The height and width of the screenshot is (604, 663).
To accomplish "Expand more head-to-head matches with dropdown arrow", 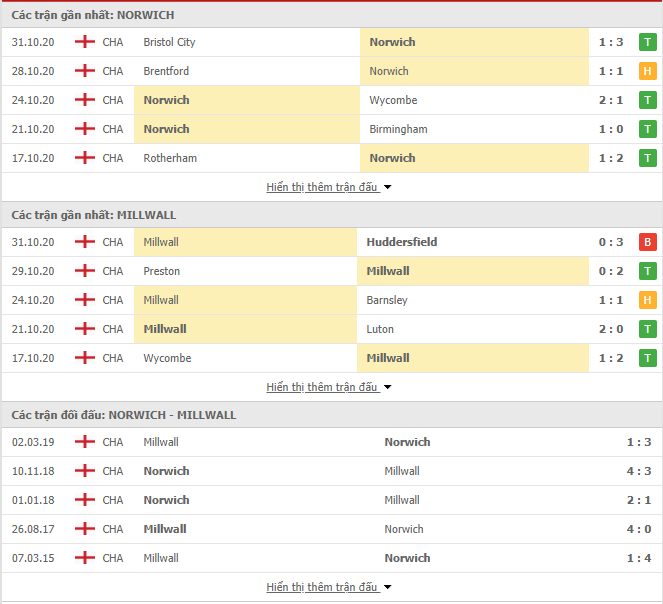I will [387, 587].
